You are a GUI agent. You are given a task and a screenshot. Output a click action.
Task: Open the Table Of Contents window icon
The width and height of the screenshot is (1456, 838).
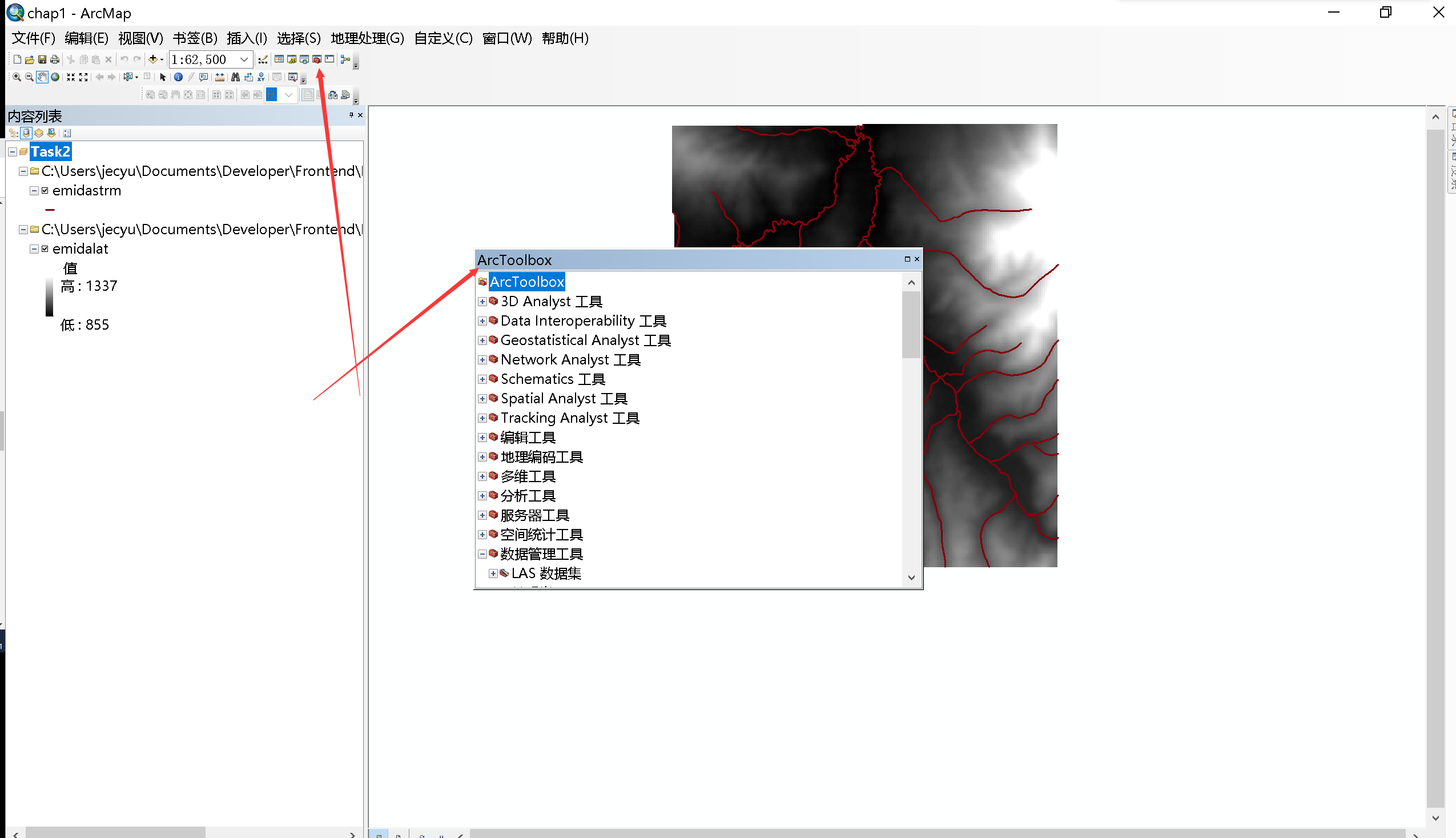pyautogui.click(x=279, y=59)
